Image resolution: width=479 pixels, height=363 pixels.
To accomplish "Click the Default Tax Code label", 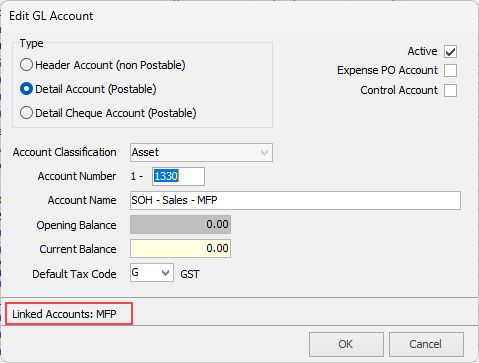I will pyautogui.click(x=74, y=274).
